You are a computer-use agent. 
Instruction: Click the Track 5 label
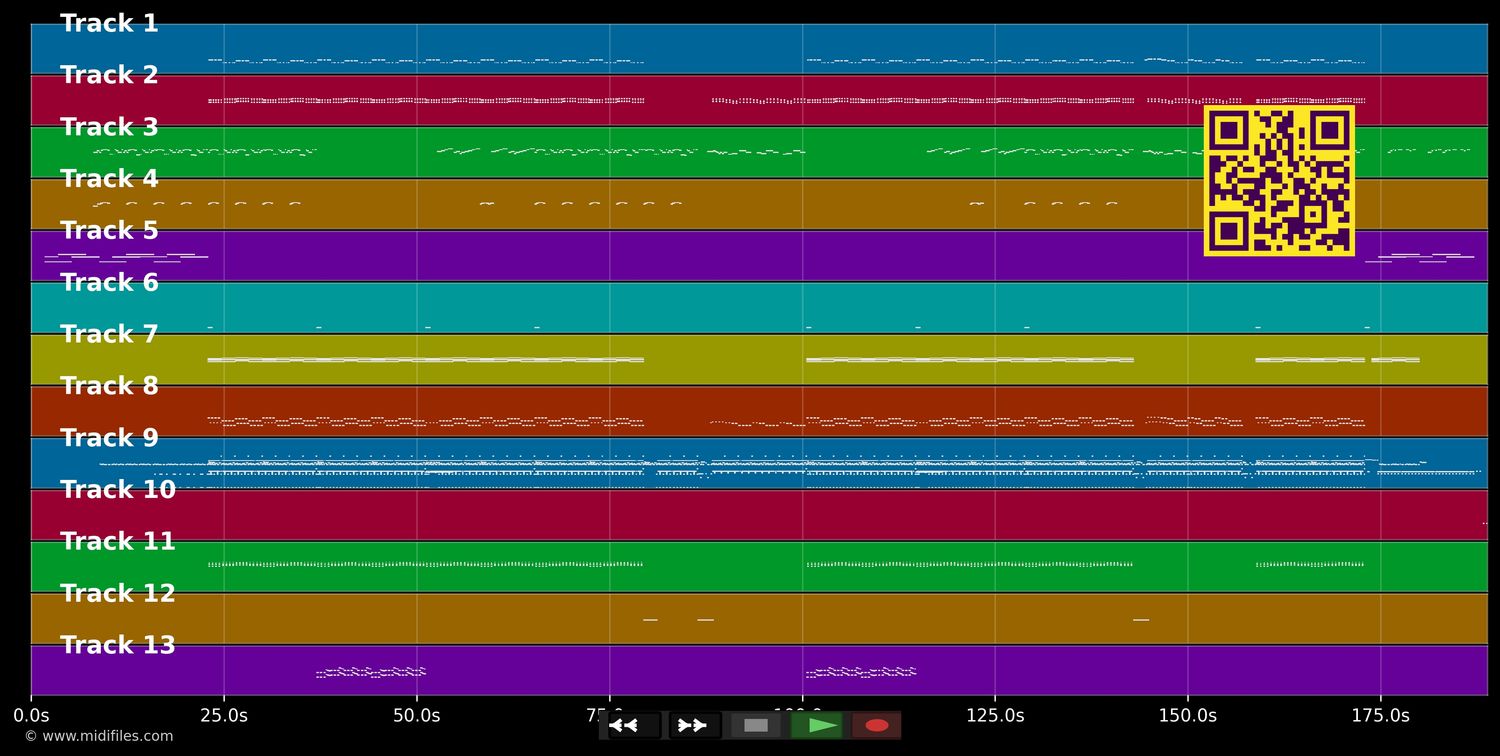pos(109,231)
